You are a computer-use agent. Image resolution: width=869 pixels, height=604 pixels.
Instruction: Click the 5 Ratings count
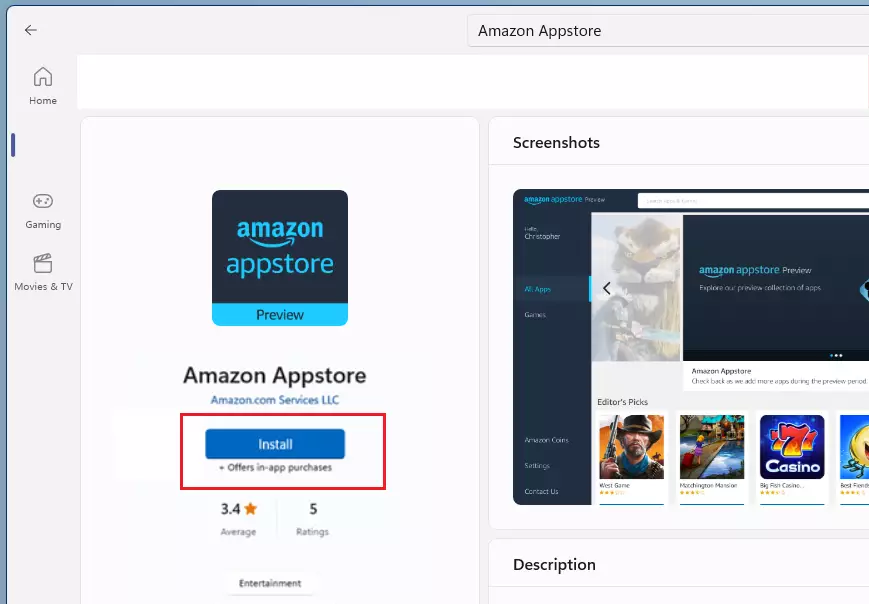313,519
